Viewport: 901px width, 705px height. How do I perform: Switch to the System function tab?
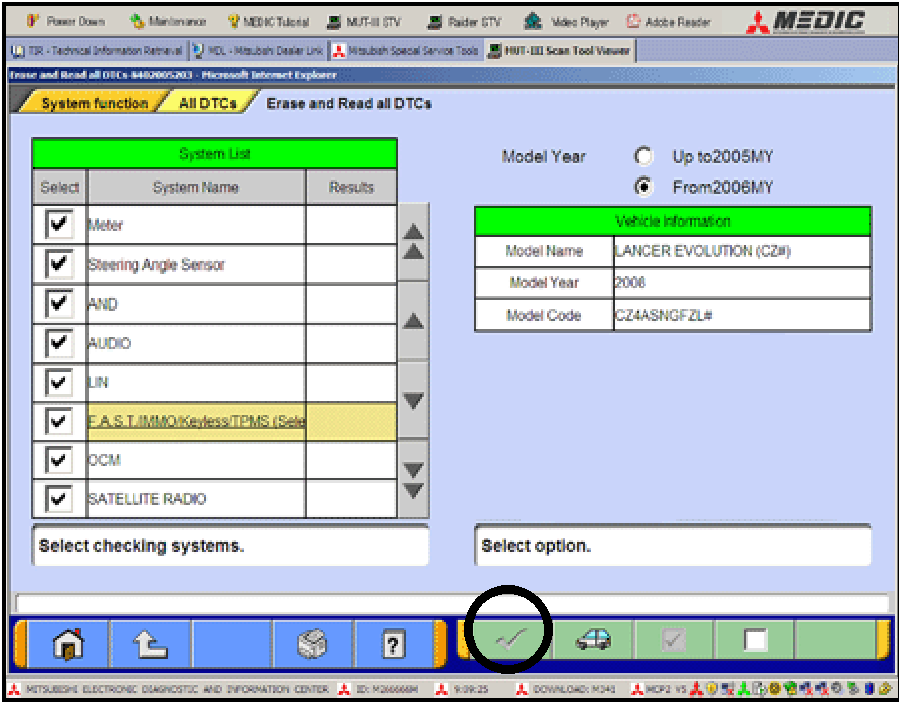click(x=94, y=103)
